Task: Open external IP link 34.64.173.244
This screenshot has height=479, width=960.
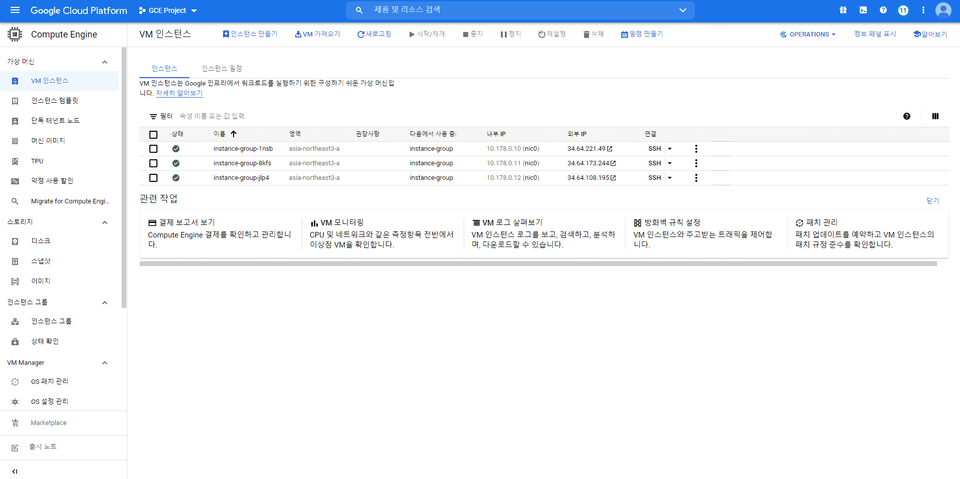Action: tap(592, 164)
